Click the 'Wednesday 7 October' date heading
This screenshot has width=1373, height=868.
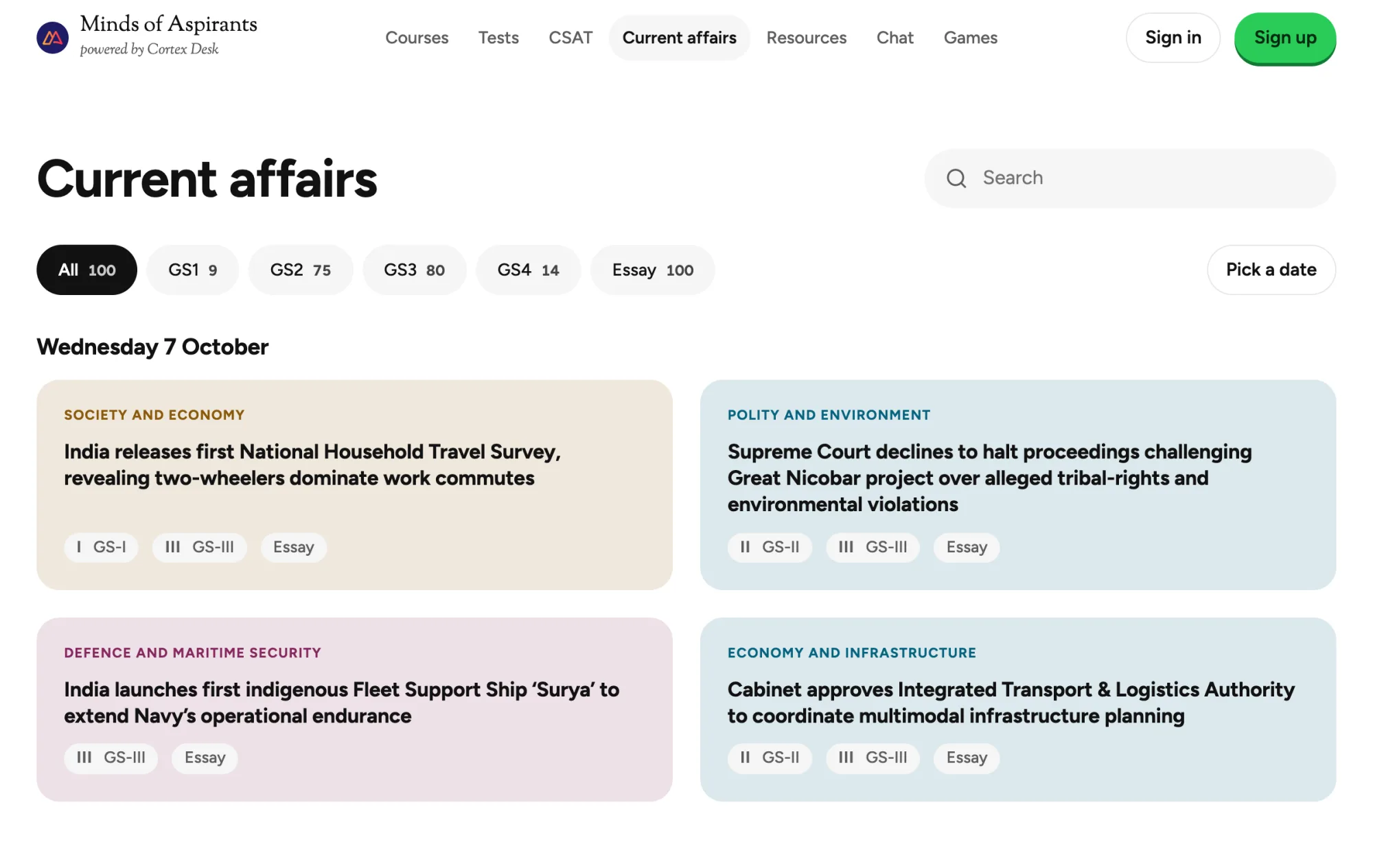(152, 347)
